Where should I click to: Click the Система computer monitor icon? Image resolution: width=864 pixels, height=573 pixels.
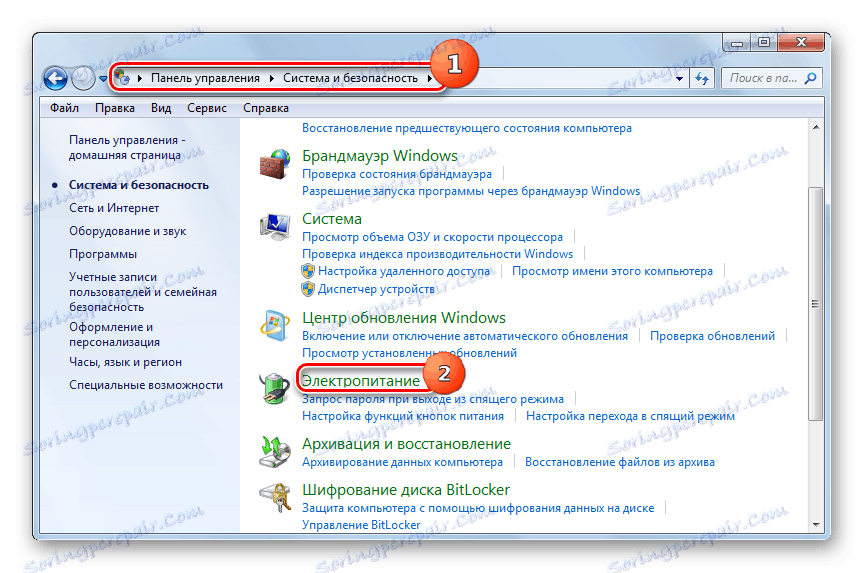(x=274, y=226)
